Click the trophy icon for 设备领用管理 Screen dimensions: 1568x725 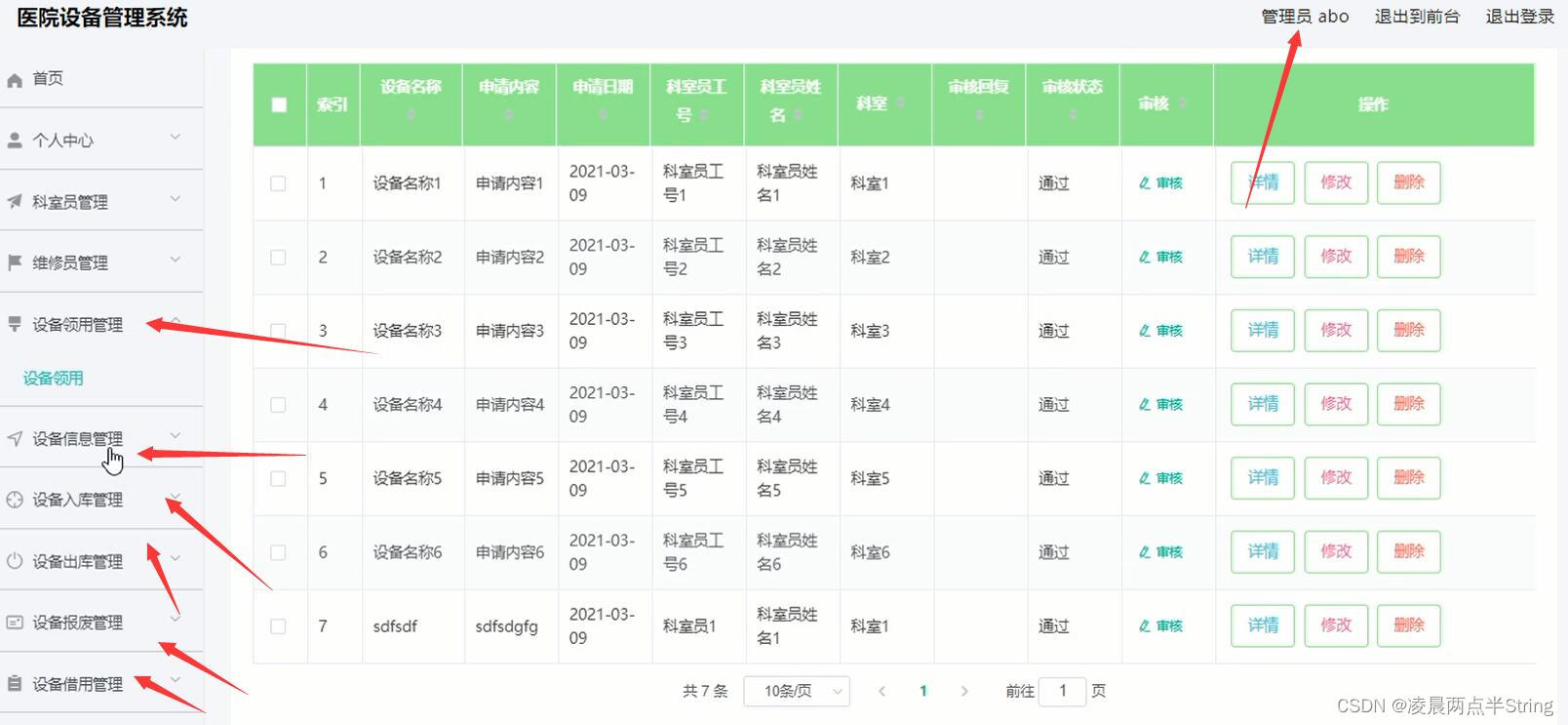(x=15, y=324)
